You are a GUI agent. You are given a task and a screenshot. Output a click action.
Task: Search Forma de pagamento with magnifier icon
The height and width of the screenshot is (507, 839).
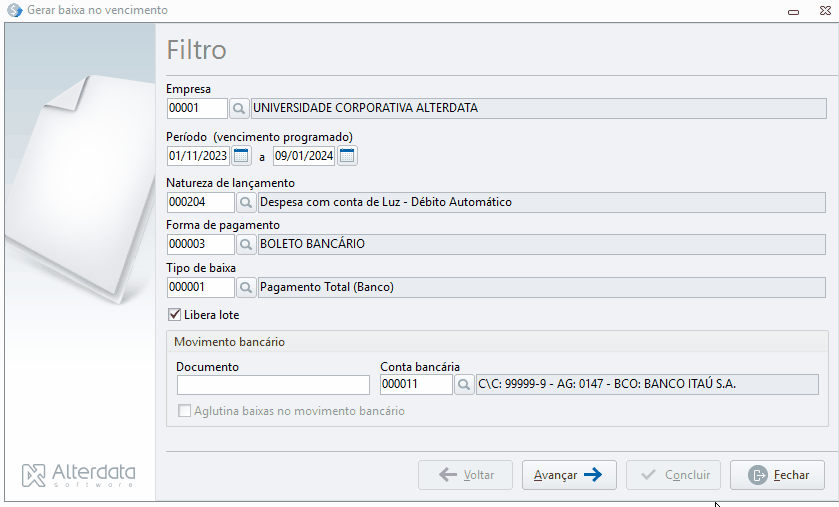pos(246,244)
